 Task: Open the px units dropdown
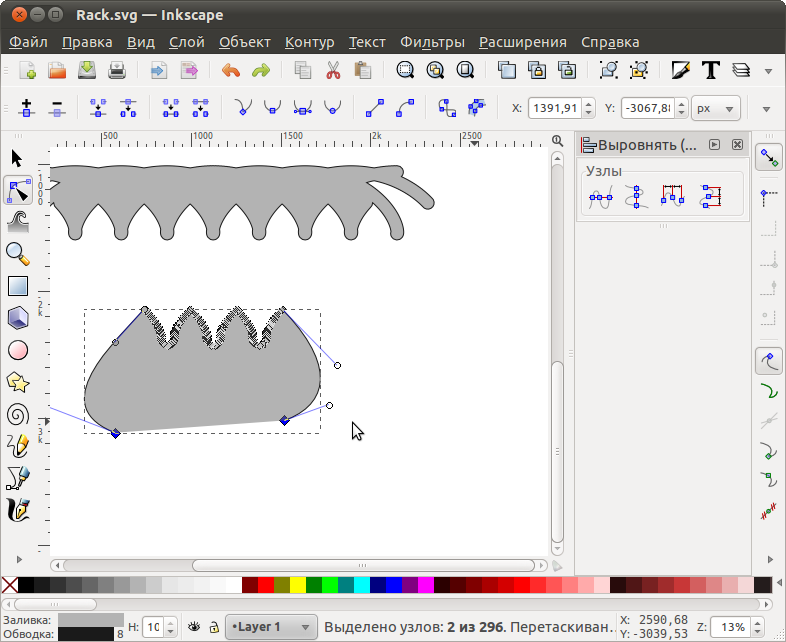pos(716,108)
